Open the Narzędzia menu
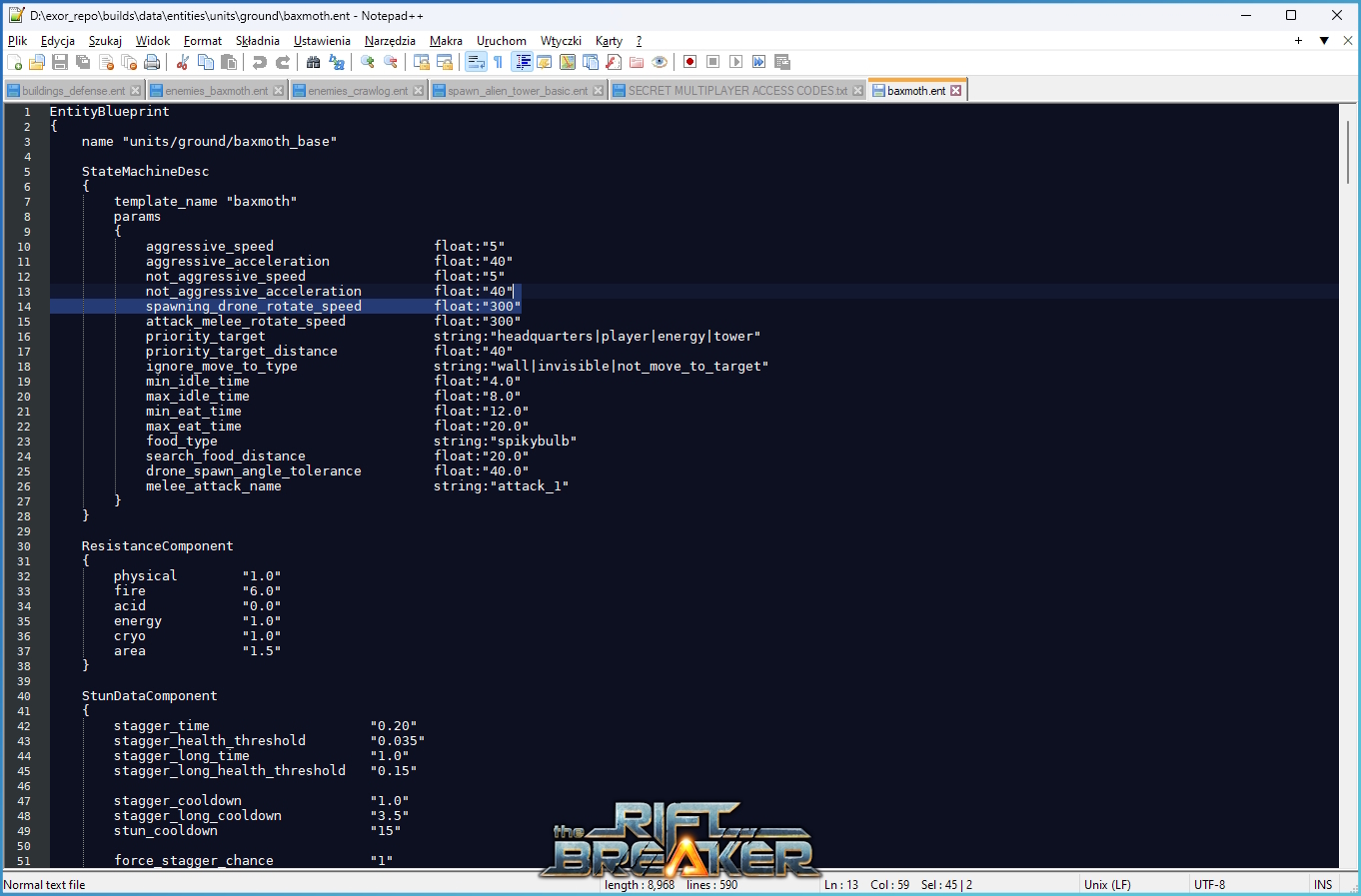The image size is (1361, 896). click(x=390, y=41)
